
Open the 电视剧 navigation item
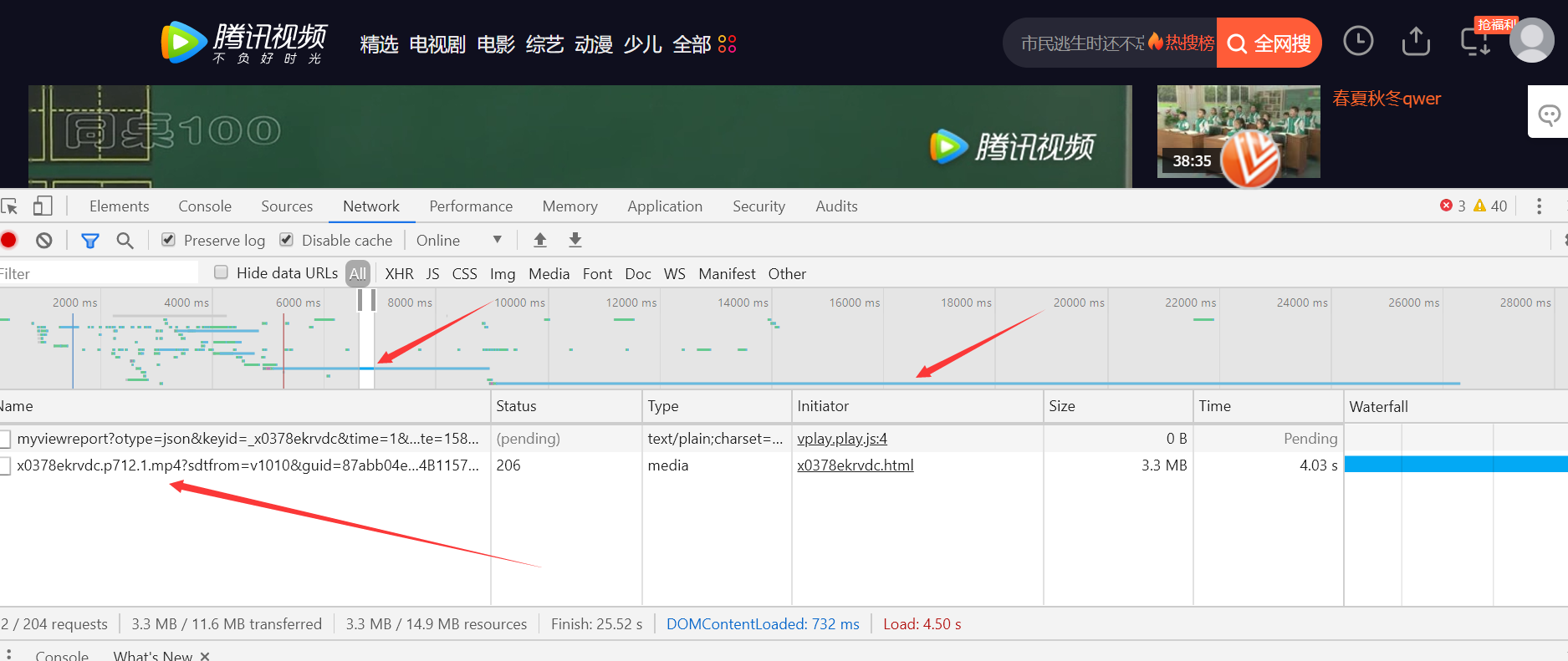click(x=437, y=44)
